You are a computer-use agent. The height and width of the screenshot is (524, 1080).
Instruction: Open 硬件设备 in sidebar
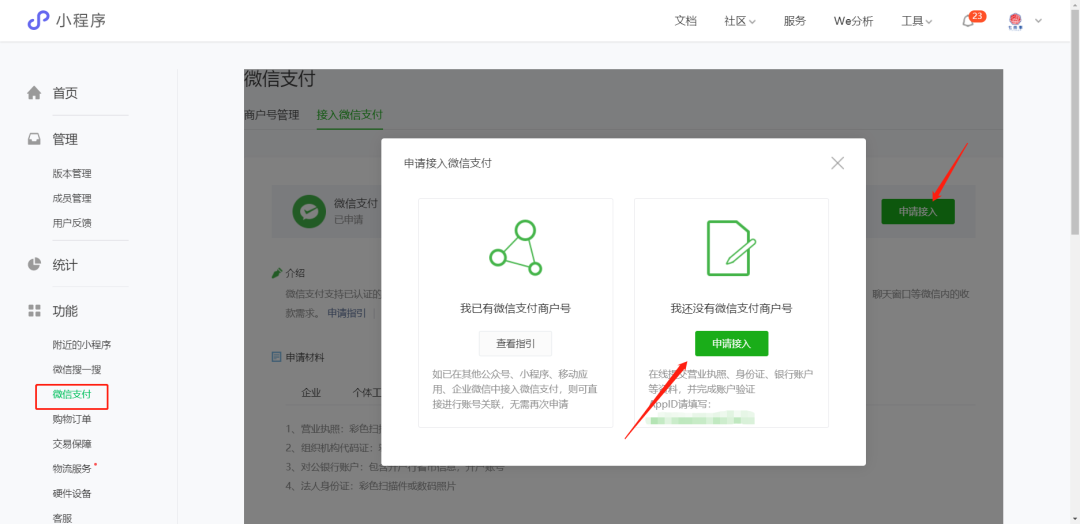72,493
